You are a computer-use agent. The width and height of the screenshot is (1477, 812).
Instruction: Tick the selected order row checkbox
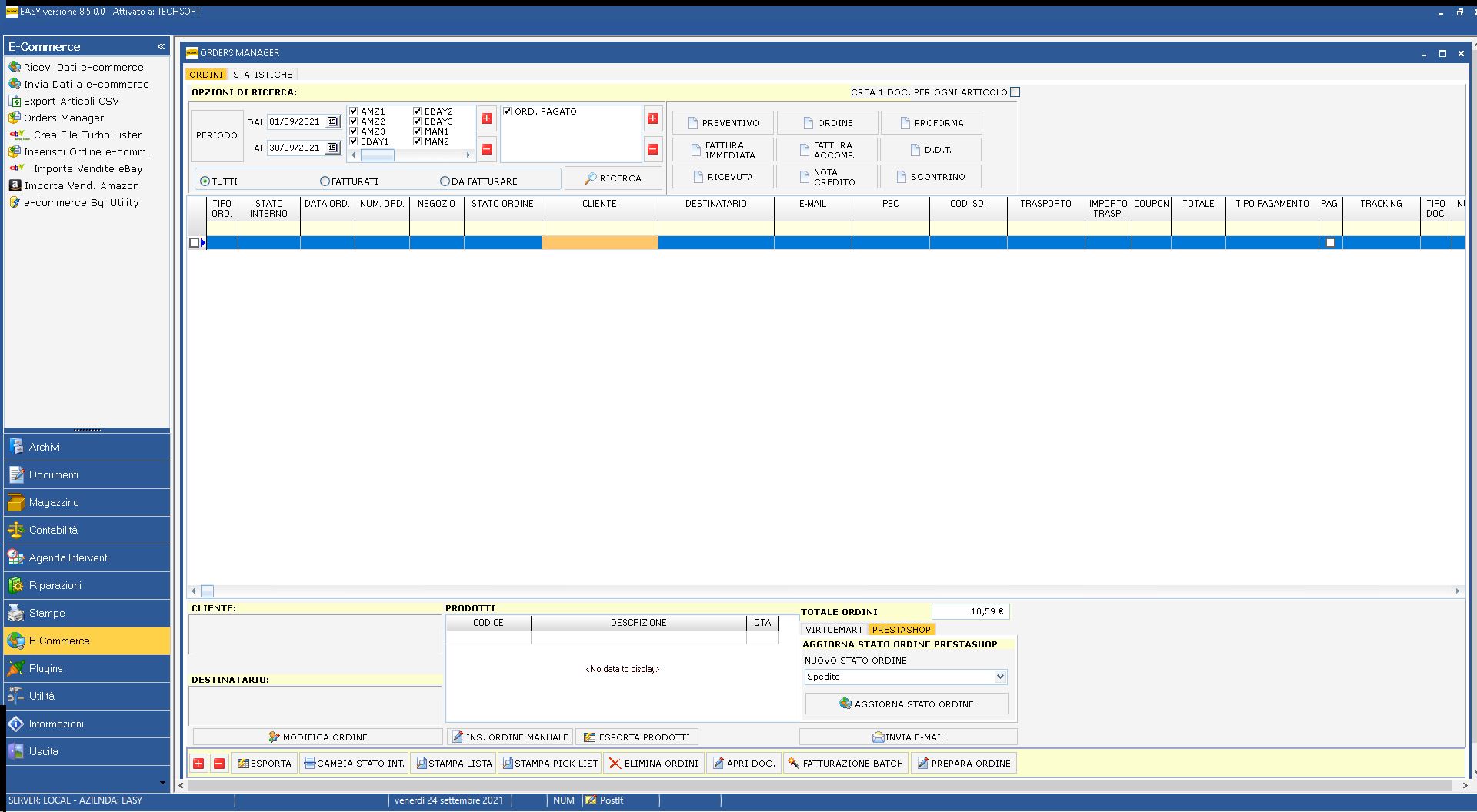[194, 242]
